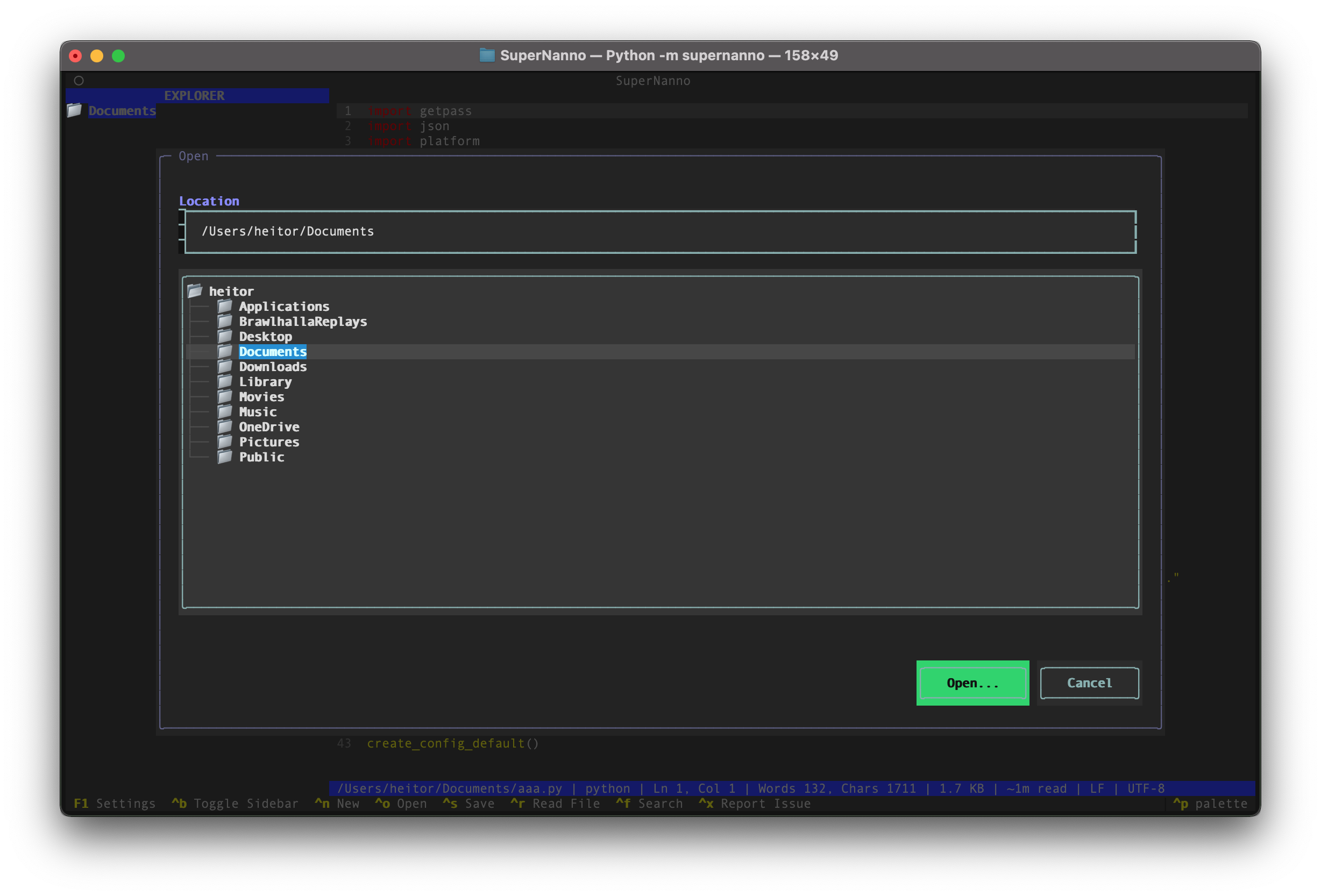Click the Pictures folder icon
Screen dimensions: 1321x896
pyautogui.click(x=225, y=442)
